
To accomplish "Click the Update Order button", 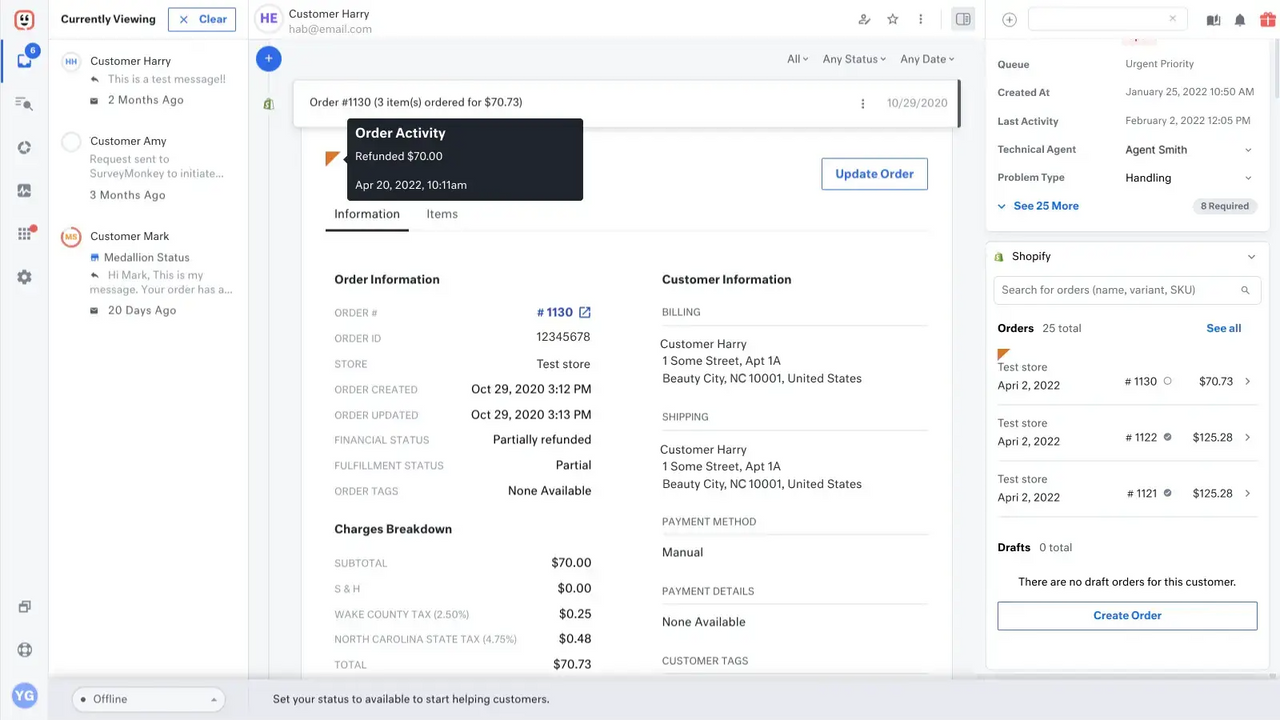I will coord(874,173).
